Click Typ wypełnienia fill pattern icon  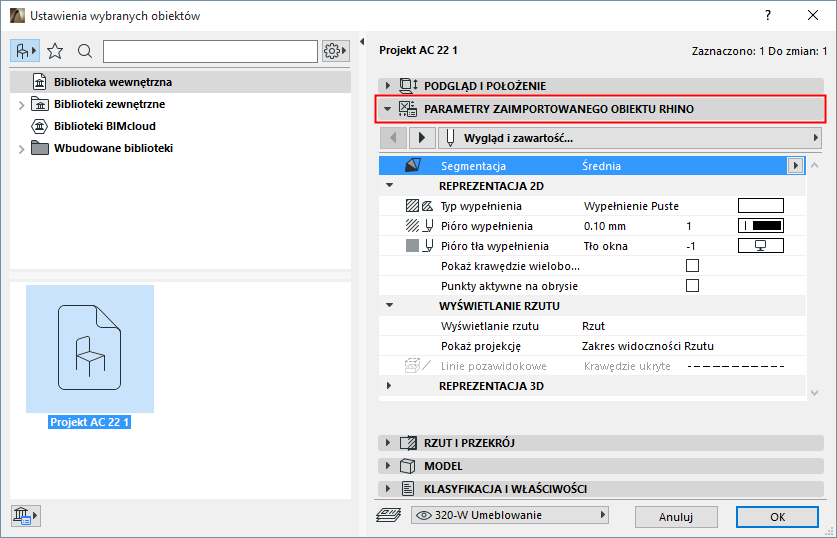coord(419,206)
